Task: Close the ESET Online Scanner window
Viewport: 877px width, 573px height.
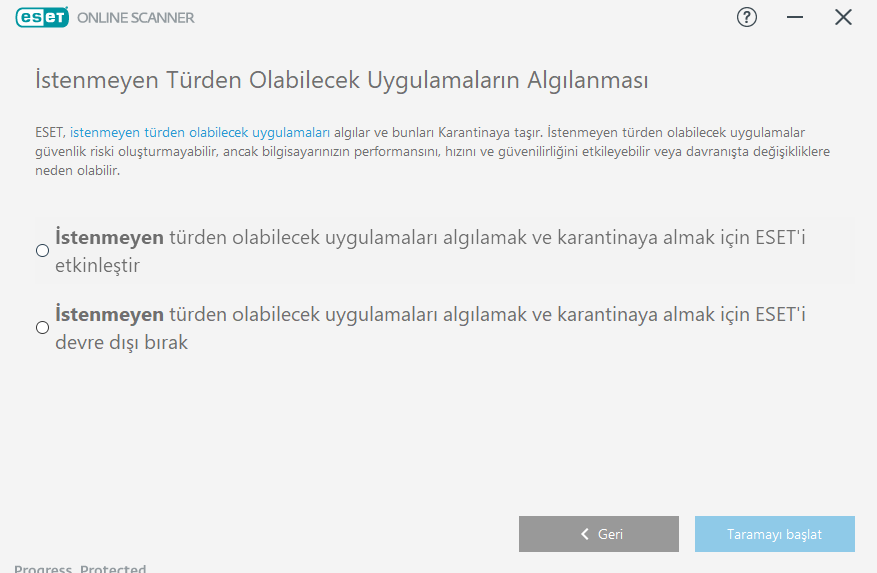Action: (843, 17)
